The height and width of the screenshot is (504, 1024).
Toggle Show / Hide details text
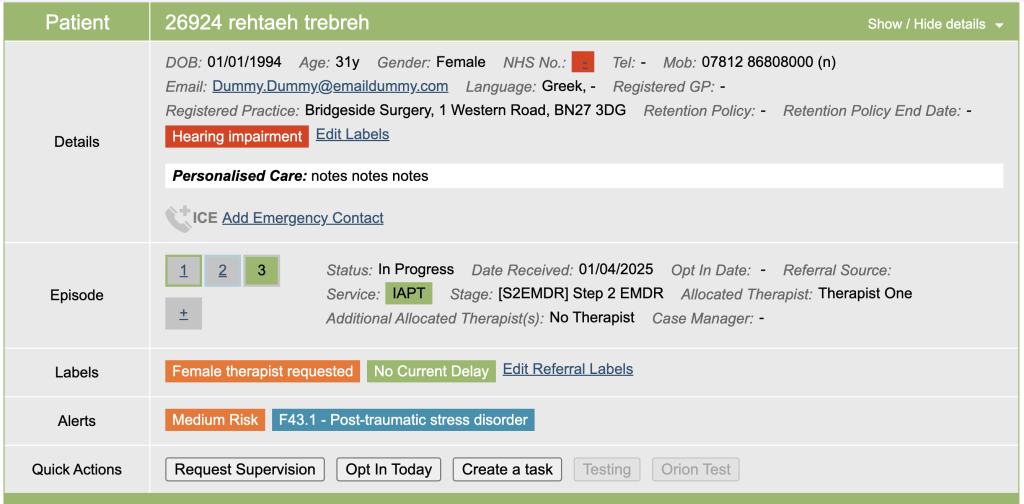coord(925,24)
